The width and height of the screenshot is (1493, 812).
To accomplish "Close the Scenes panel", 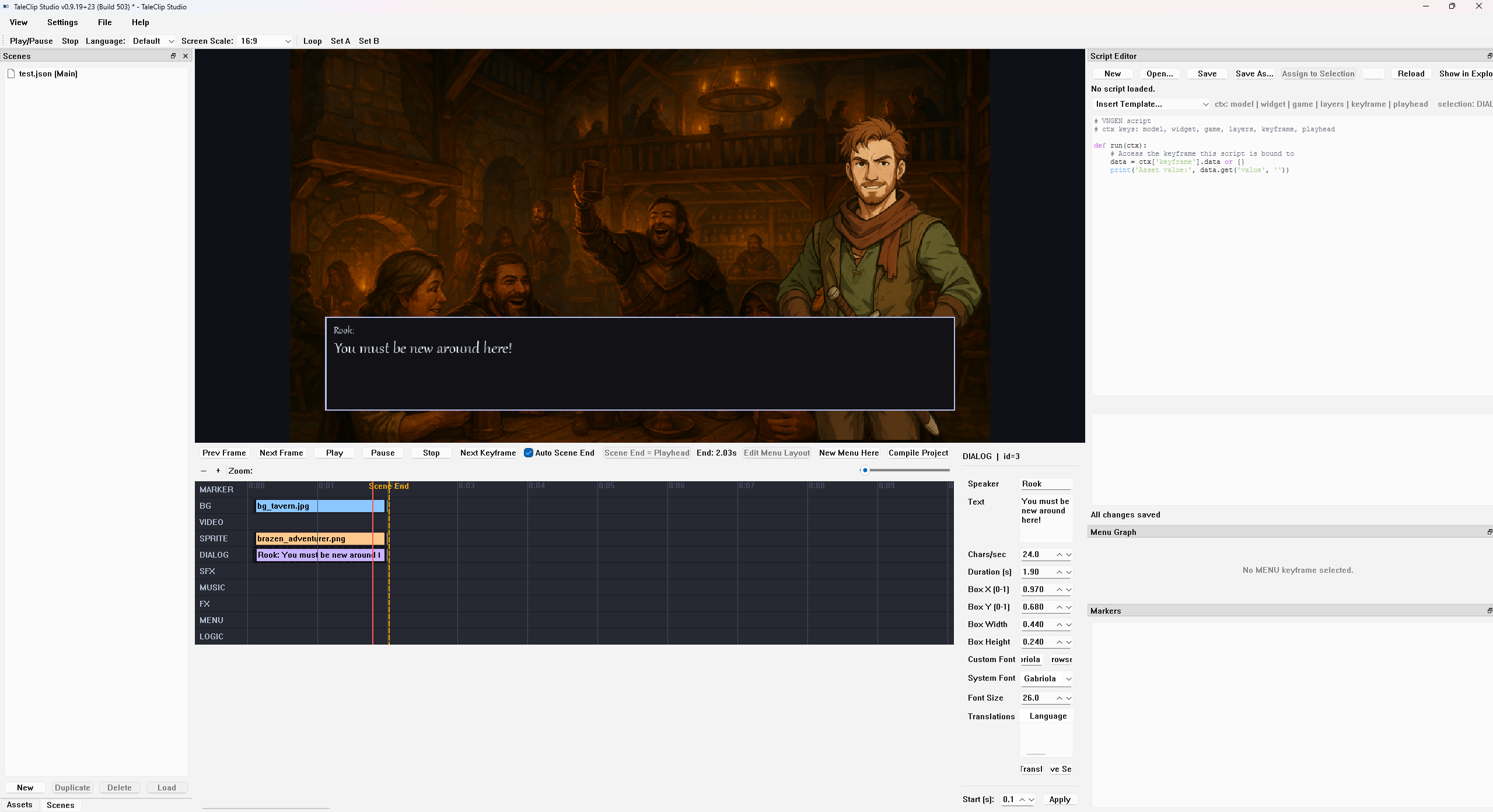I will coord(186,56).
